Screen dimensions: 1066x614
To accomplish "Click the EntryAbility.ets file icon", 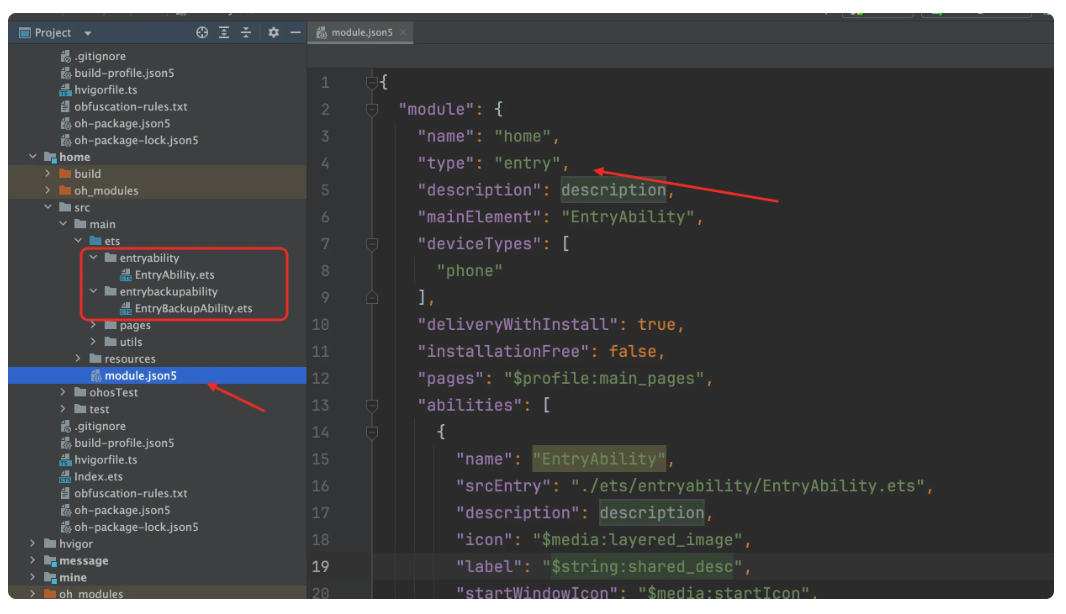I will pyautogui.click(x=126, y=275).
